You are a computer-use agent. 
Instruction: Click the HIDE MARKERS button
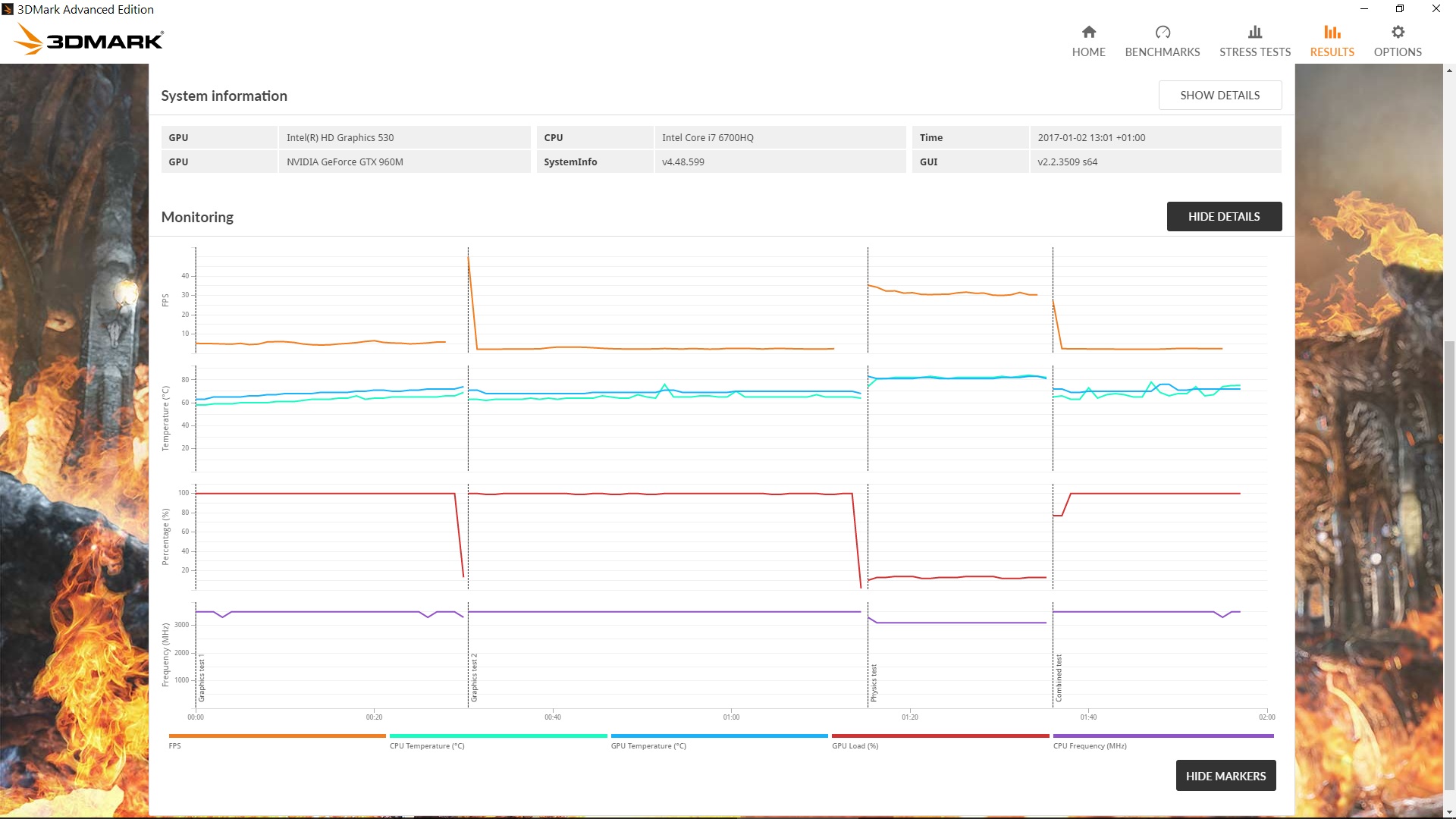[x=1225, y=776]
